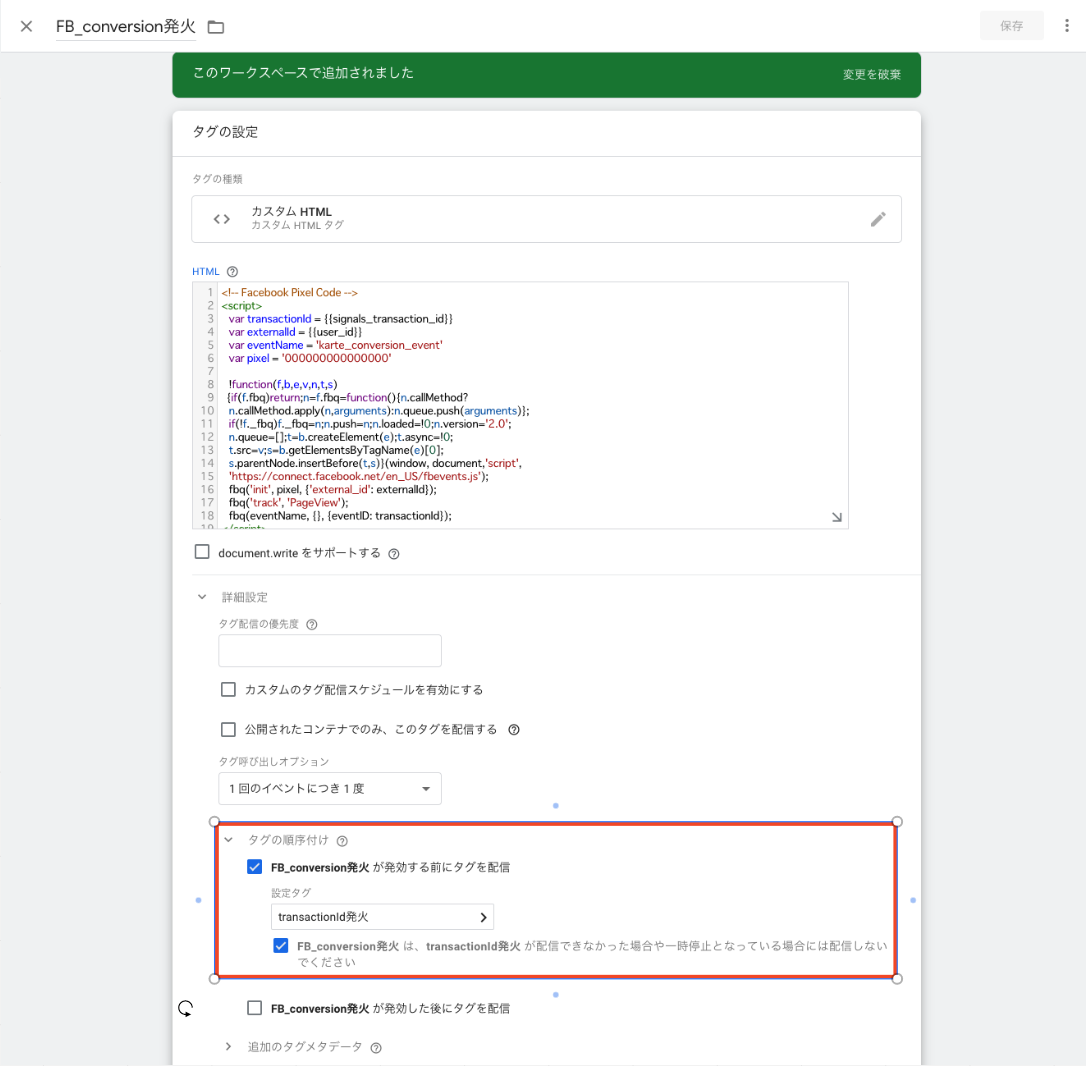Click the fbq('track', 'PageView') code line
The width and height of the screenshot is (1086, 1066).
coord(289,503)
